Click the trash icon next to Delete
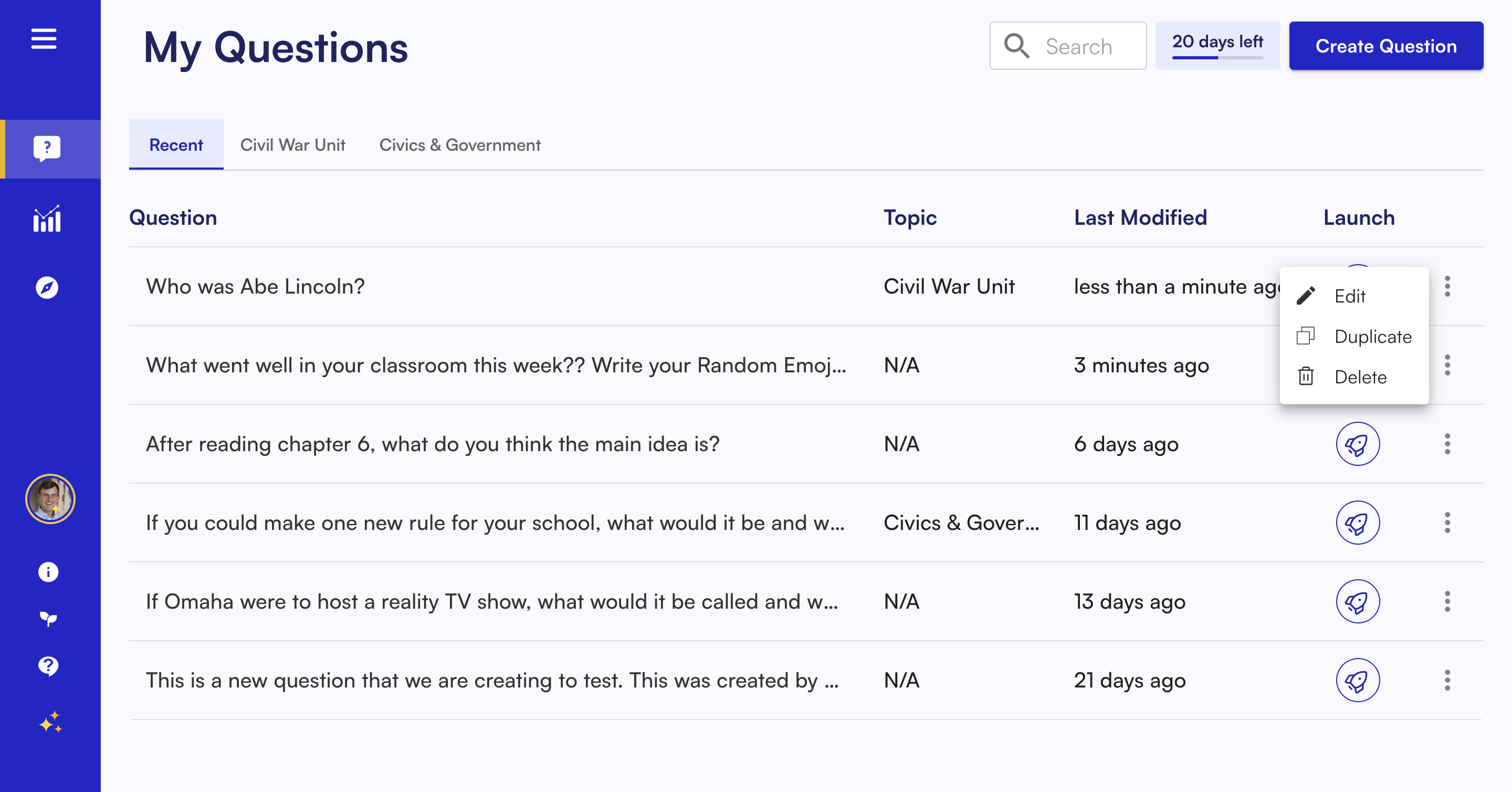Screen dimensions: 1512x792 (x=1305, y=376)
